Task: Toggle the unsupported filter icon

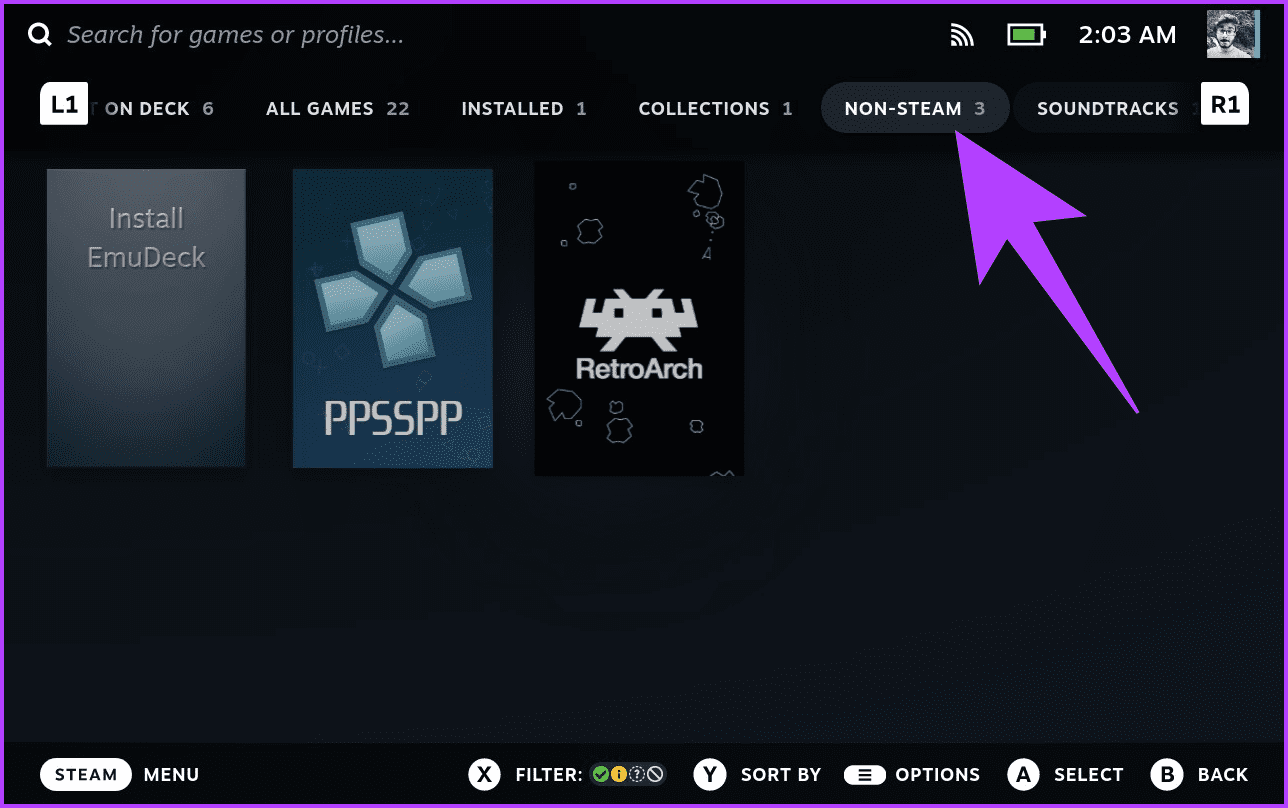Action: (655, 774)
